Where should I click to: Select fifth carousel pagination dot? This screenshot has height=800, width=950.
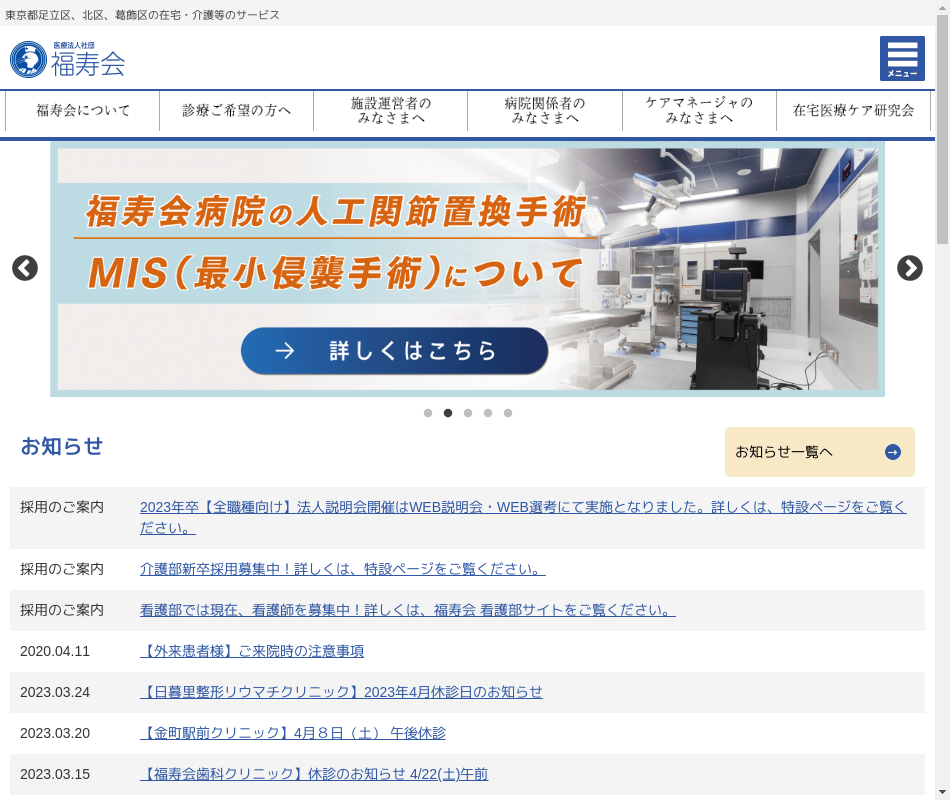[508, 413]
